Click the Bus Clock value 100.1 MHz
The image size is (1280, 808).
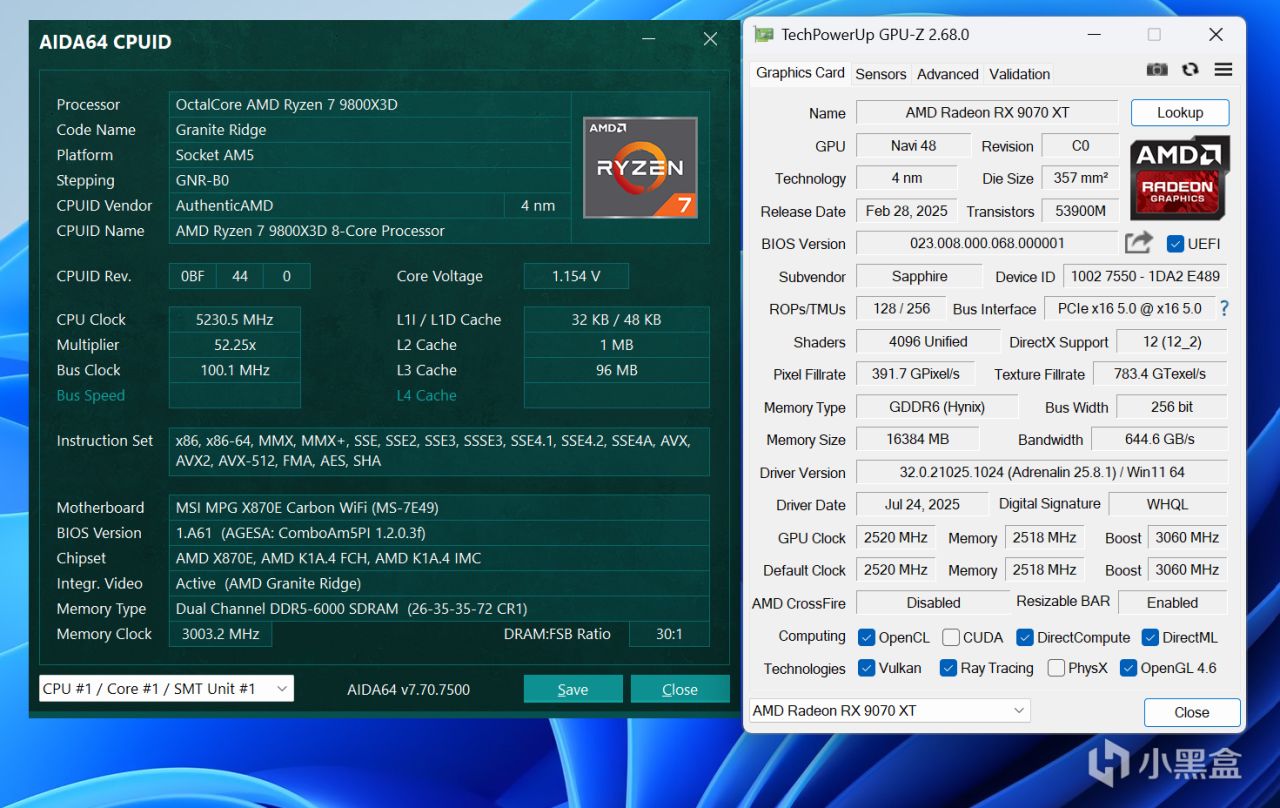click(x=234, y=370)
